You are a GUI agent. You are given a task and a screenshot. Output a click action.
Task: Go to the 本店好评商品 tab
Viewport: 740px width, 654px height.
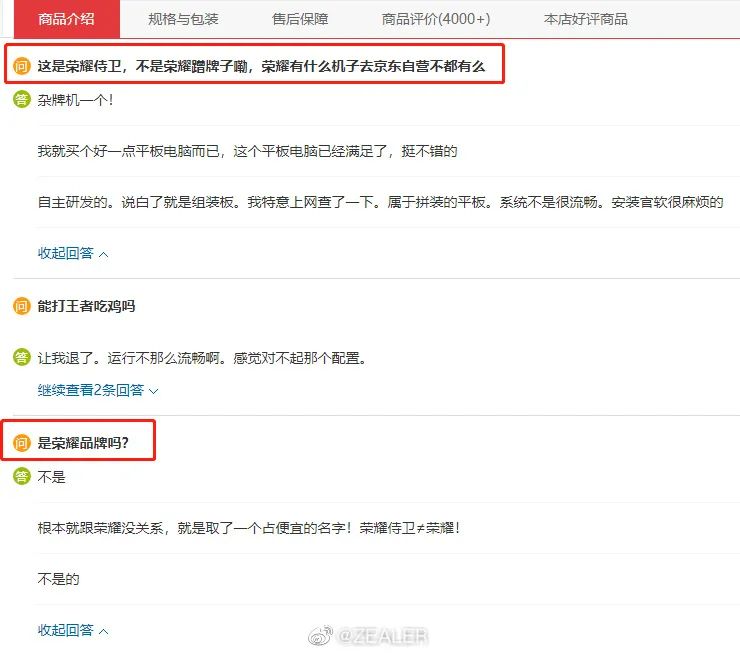click(586, 19)
